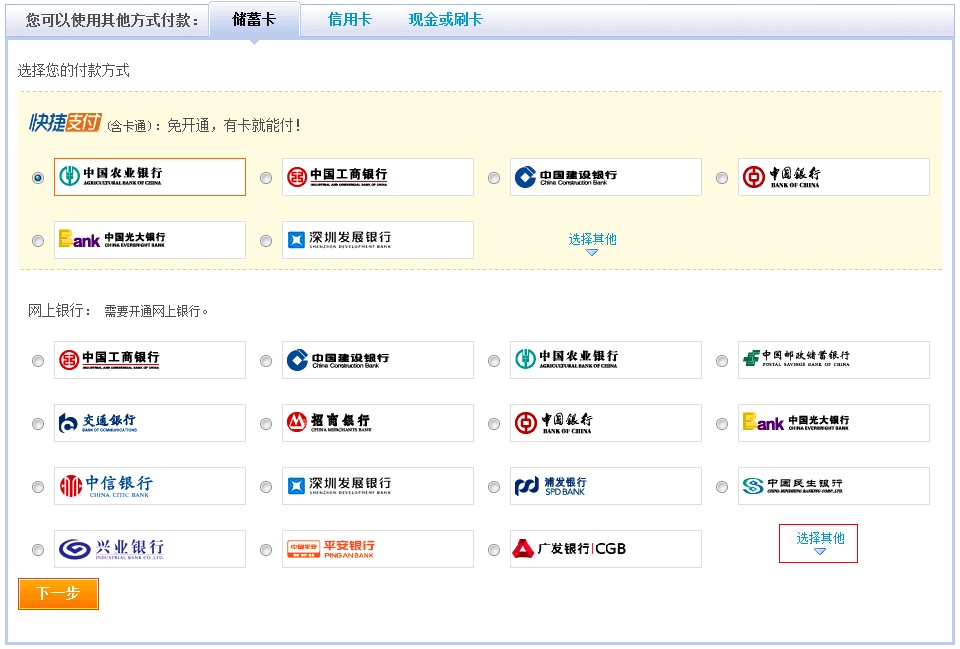Click the text 免开通，有卡就能付

[x=233, y=126]
